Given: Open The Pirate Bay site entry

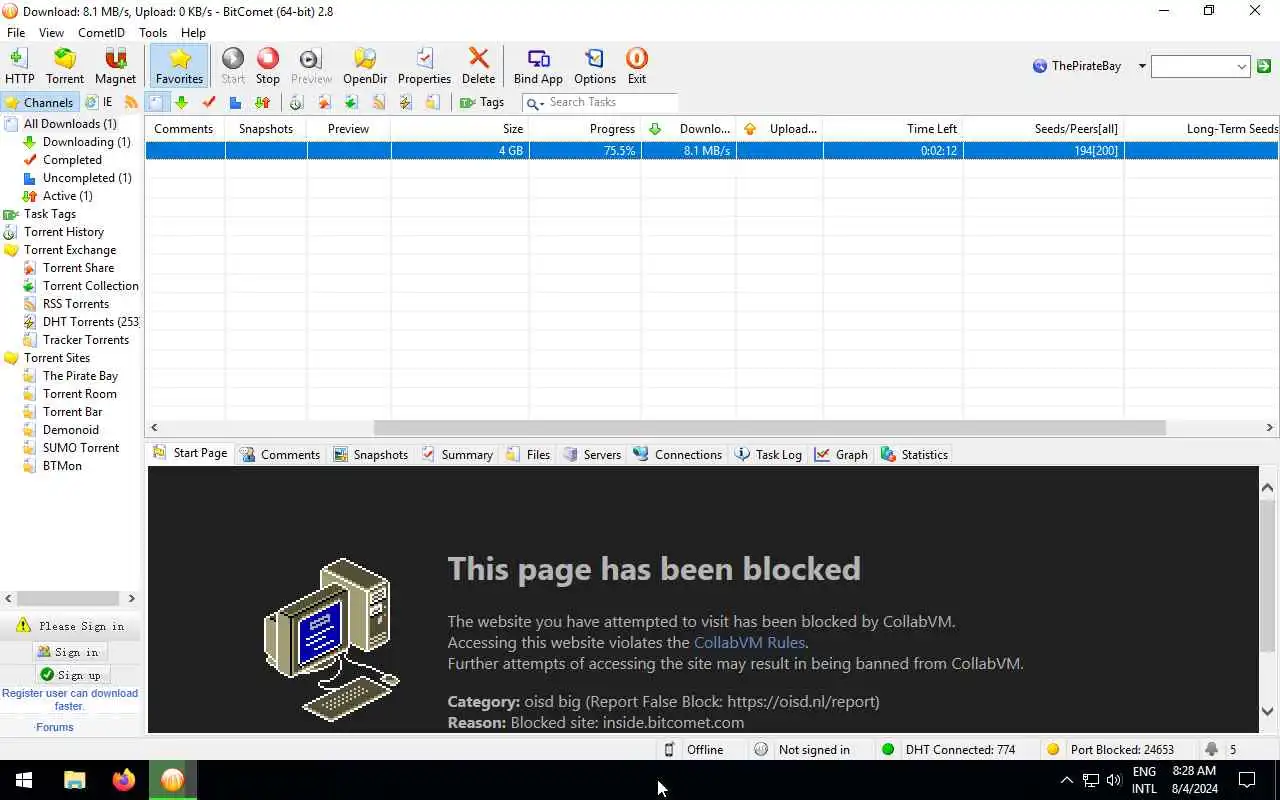Looking at the screenshot, I should (x=80, y=376).
